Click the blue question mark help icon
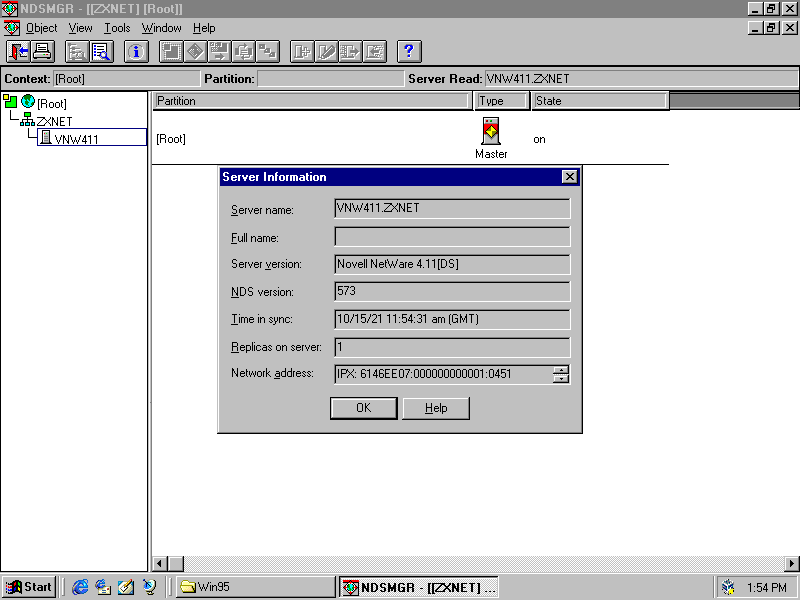 click(x=409, y=52)
